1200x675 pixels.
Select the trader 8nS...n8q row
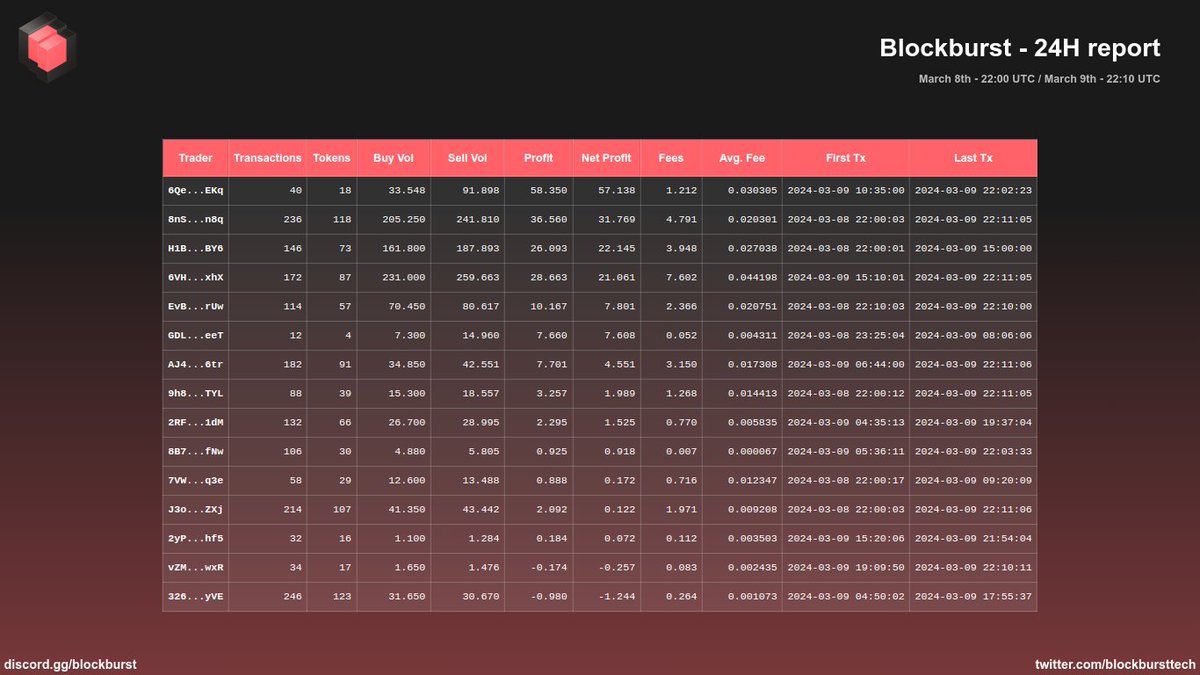click(x=196, y=219)
